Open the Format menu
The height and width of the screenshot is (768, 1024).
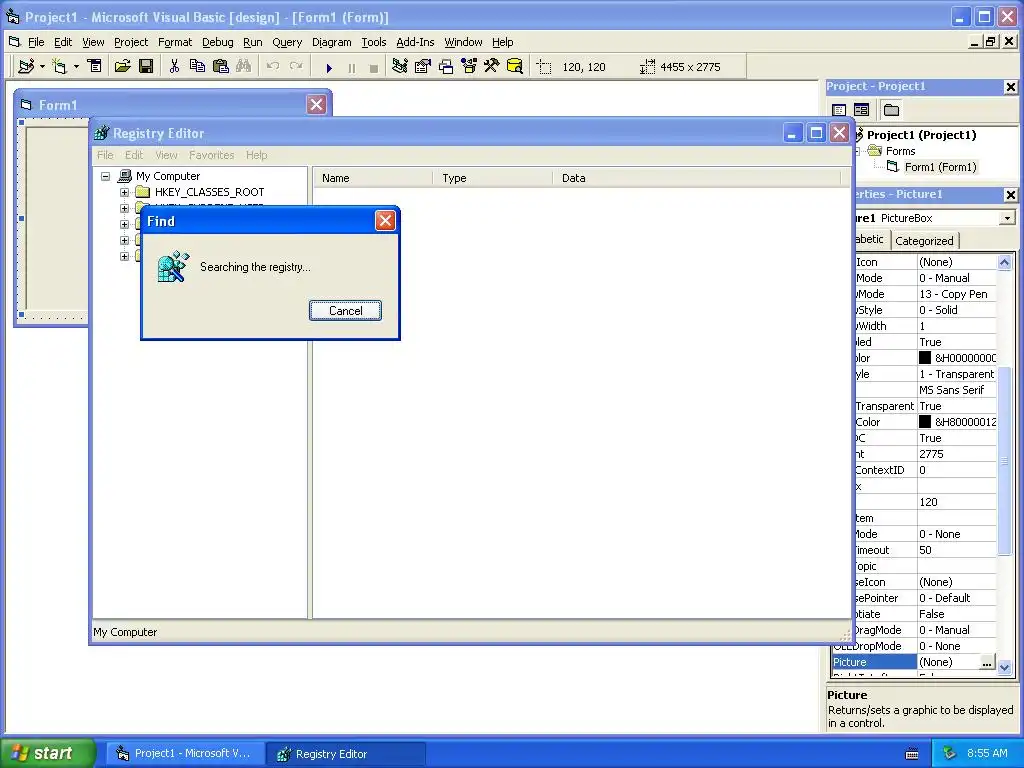(x=175, y=42)
